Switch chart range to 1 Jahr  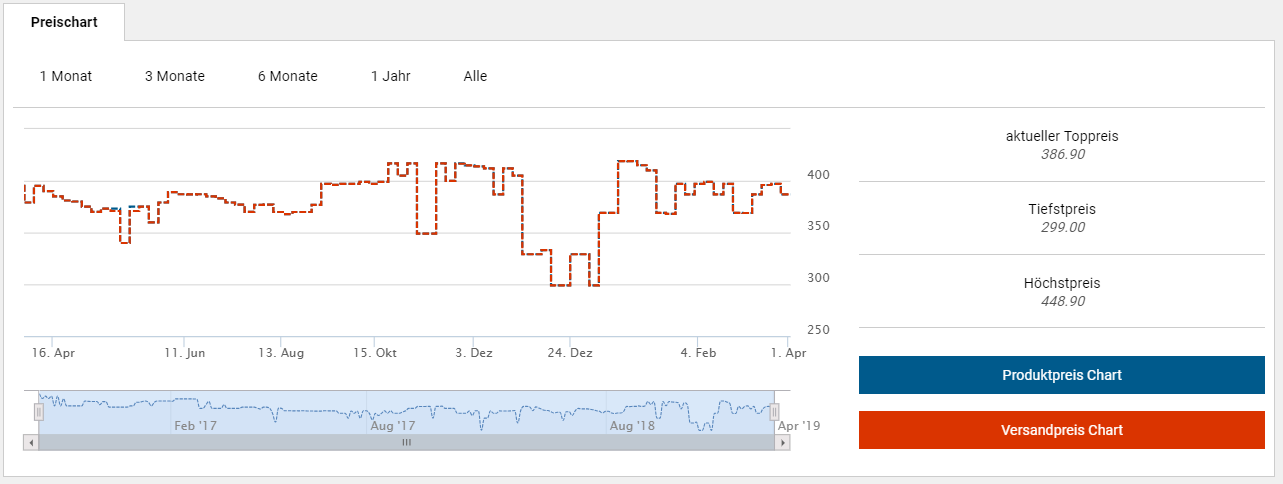coord(391,76)
